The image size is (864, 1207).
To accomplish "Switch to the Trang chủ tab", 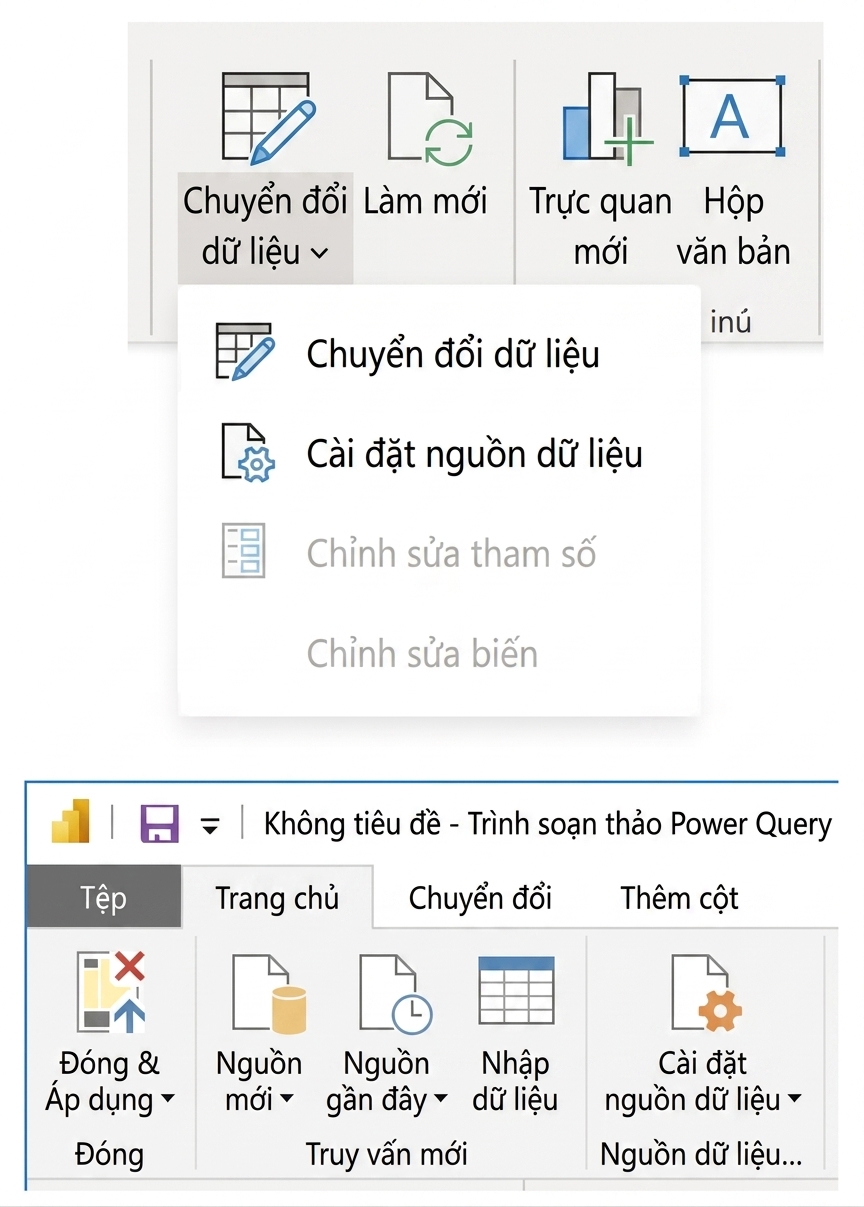I will (277, 898).
